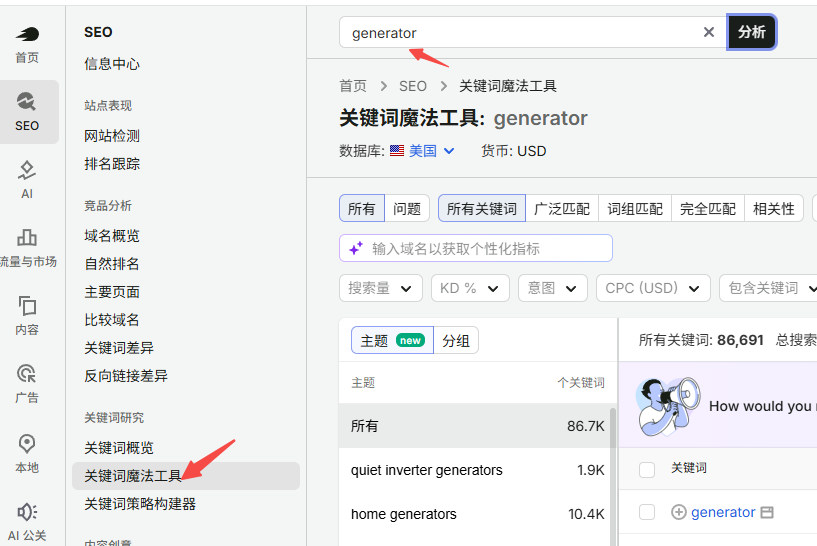Screen dimensions: 817x546
Task: Click the analyze 分析 button
Action: pos(752,32)
